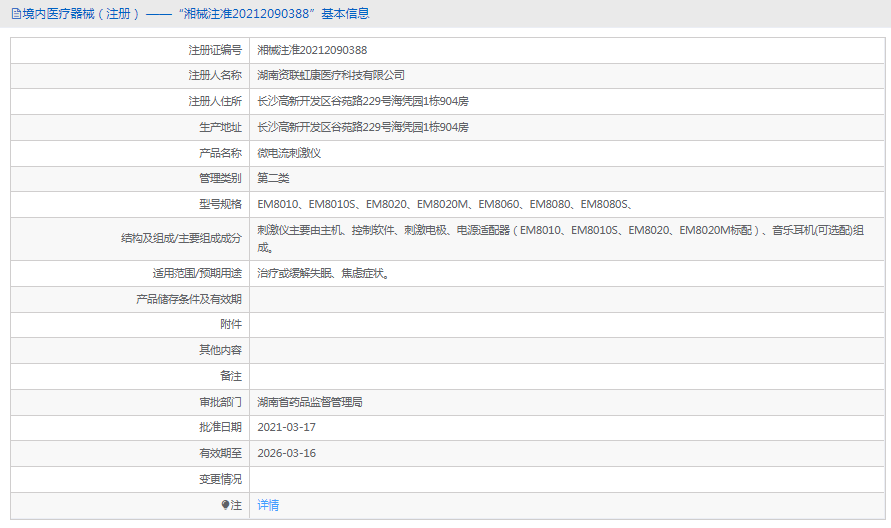
Task: Open the 详情 link
Action: (268, 505)
